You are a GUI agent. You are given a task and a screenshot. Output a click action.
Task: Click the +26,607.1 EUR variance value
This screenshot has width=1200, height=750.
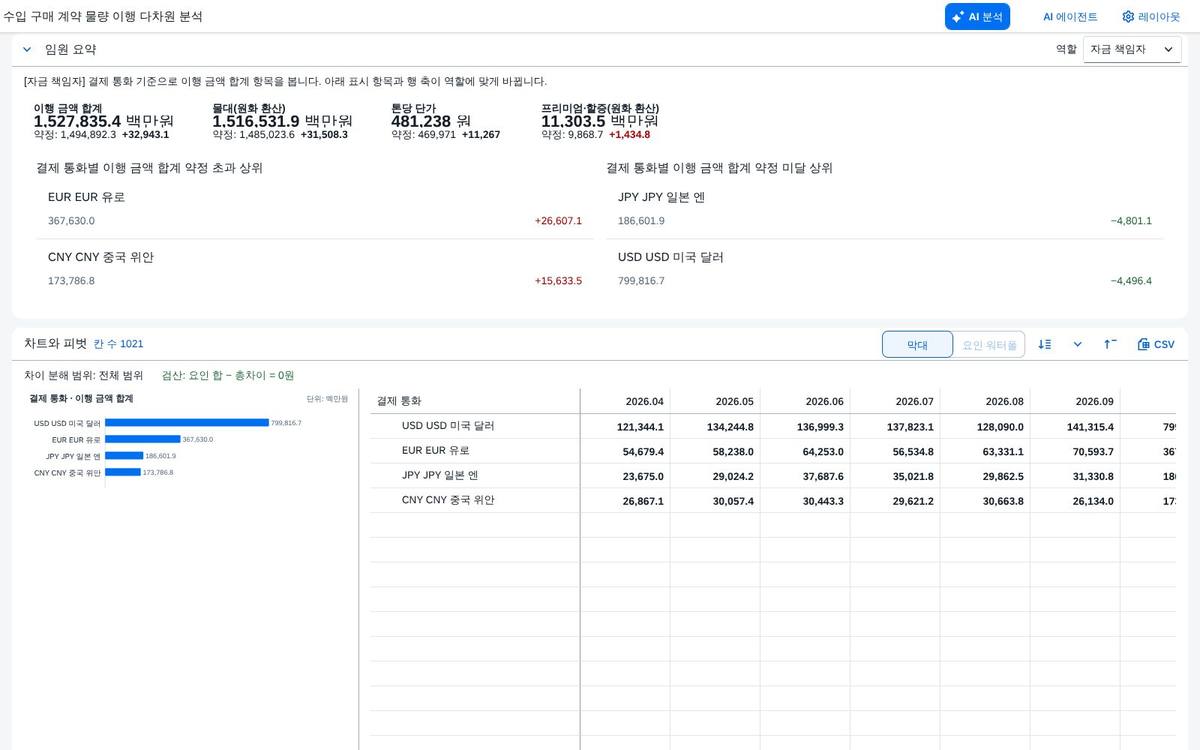pos(558,221)
